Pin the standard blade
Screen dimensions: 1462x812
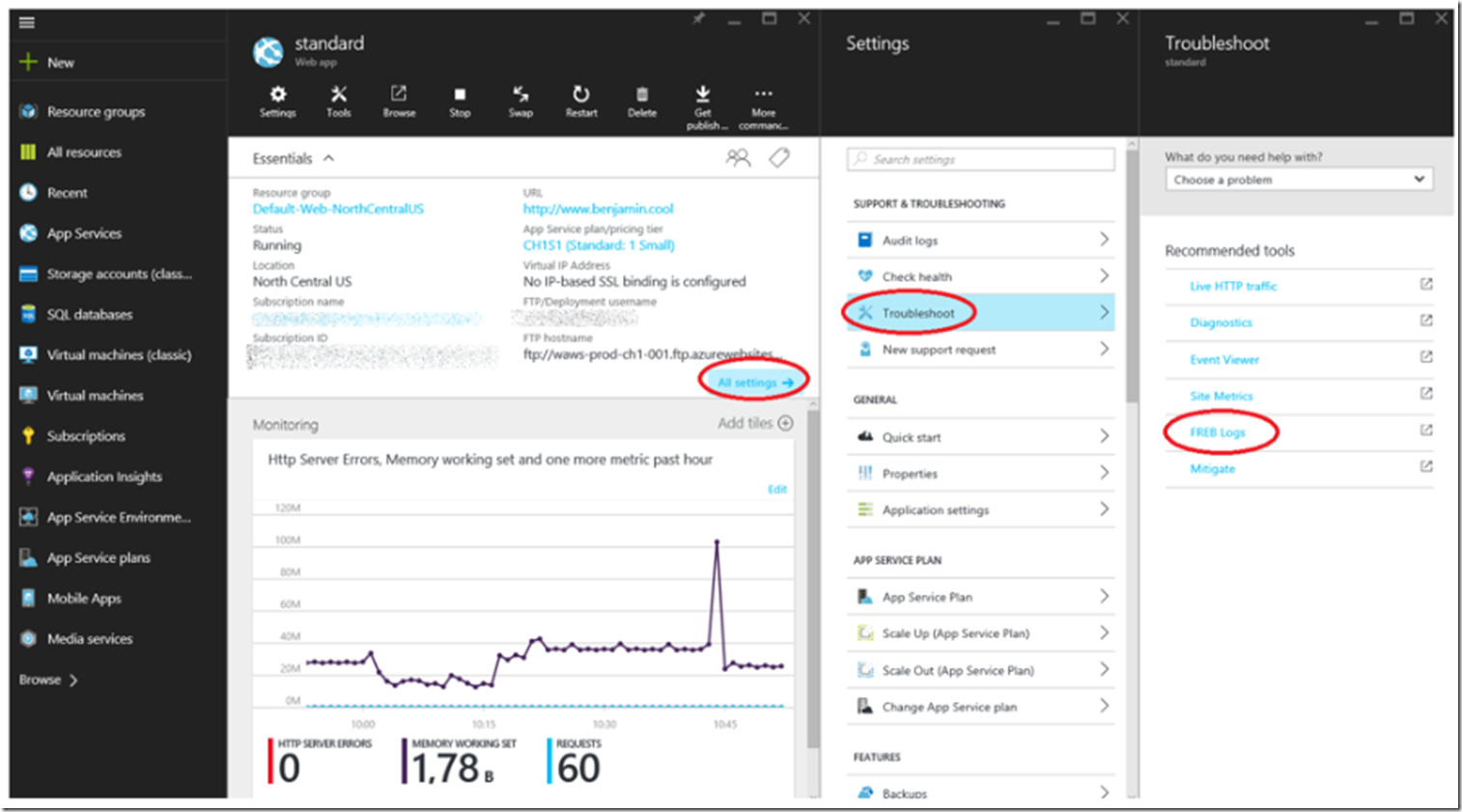point(698,18)
